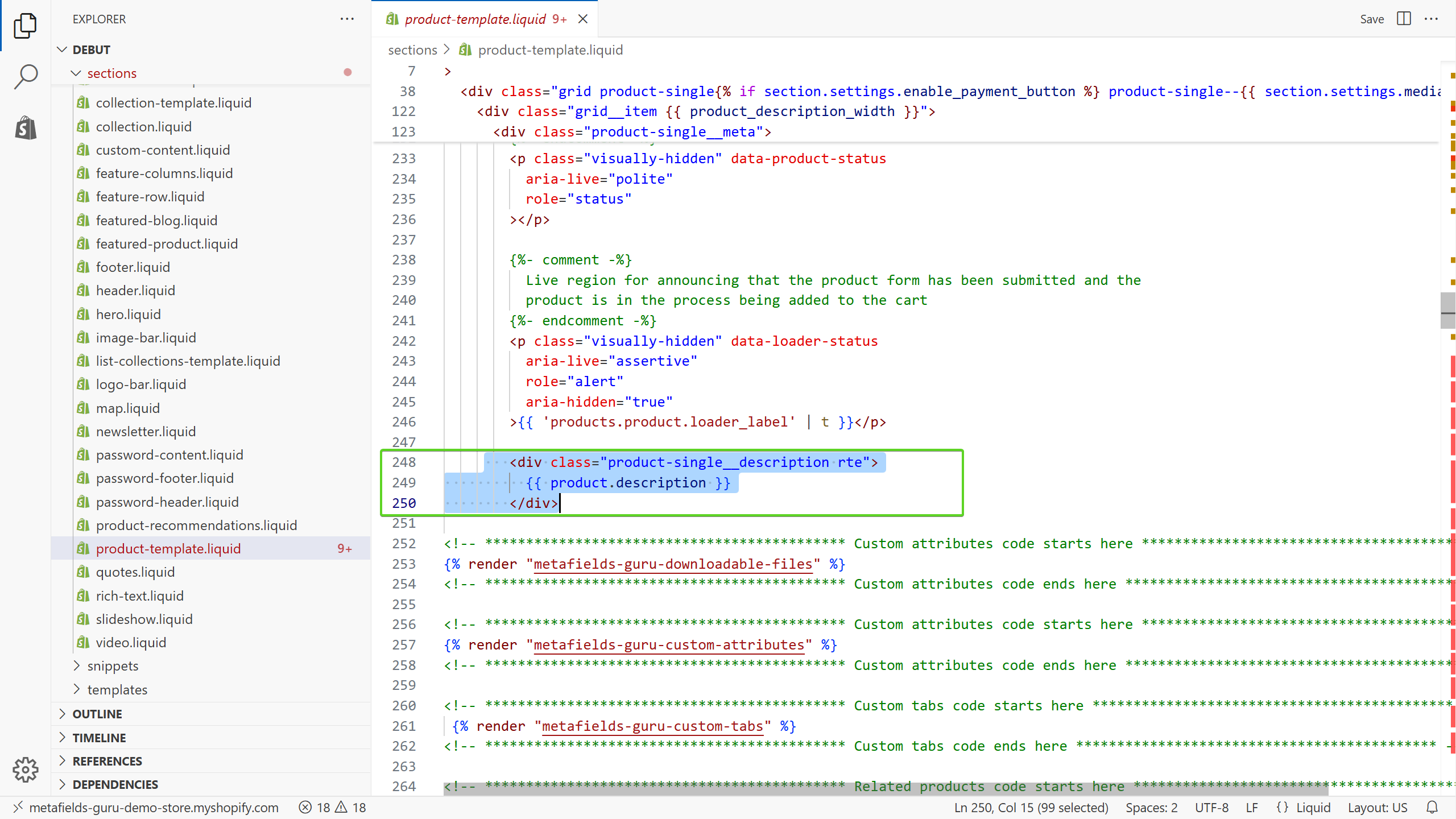Click sections in the breadcrumb

point(412,50)
